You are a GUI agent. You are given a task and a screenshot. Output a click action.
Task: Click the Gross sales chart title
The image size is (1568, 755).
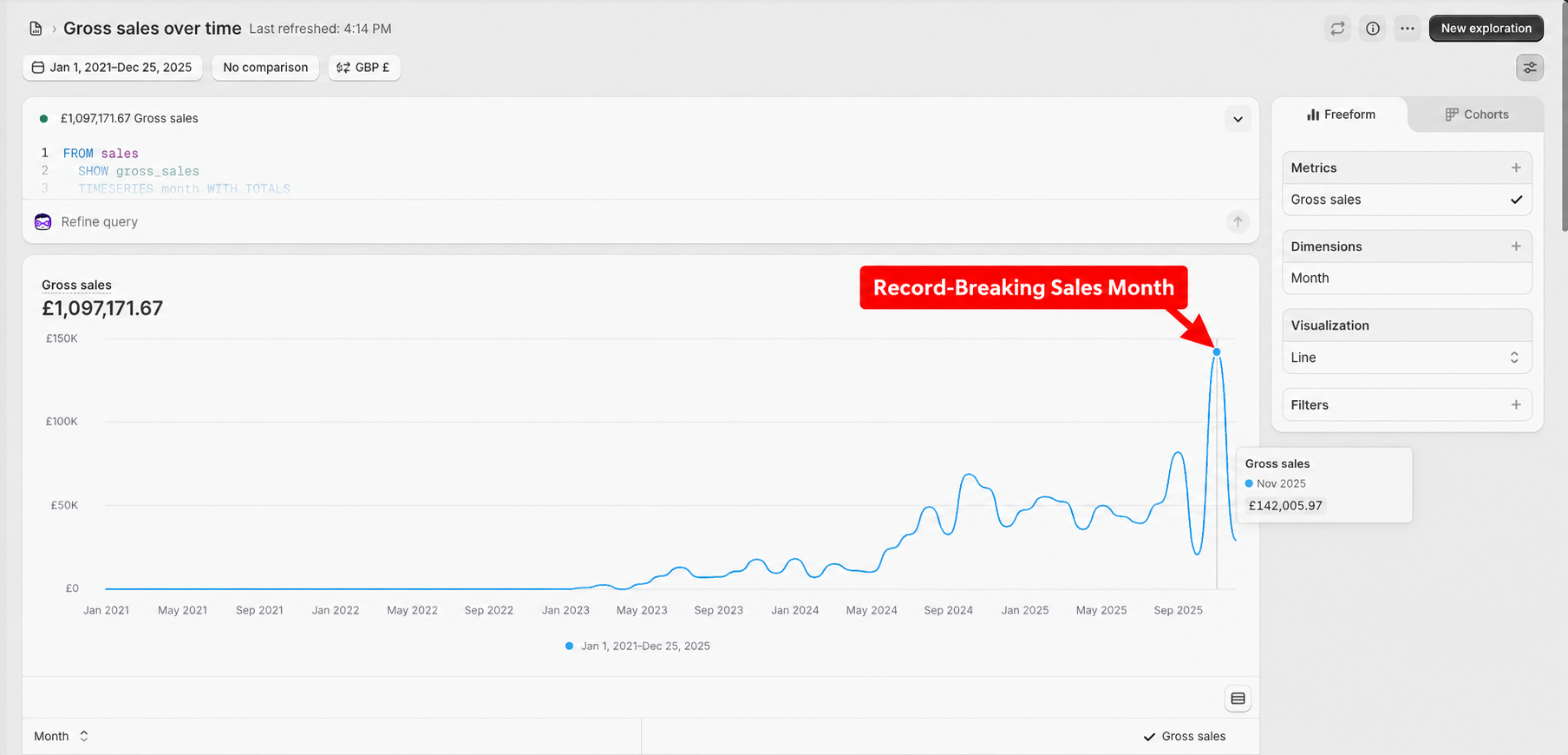pyautogui.click(x=76, y=285)
